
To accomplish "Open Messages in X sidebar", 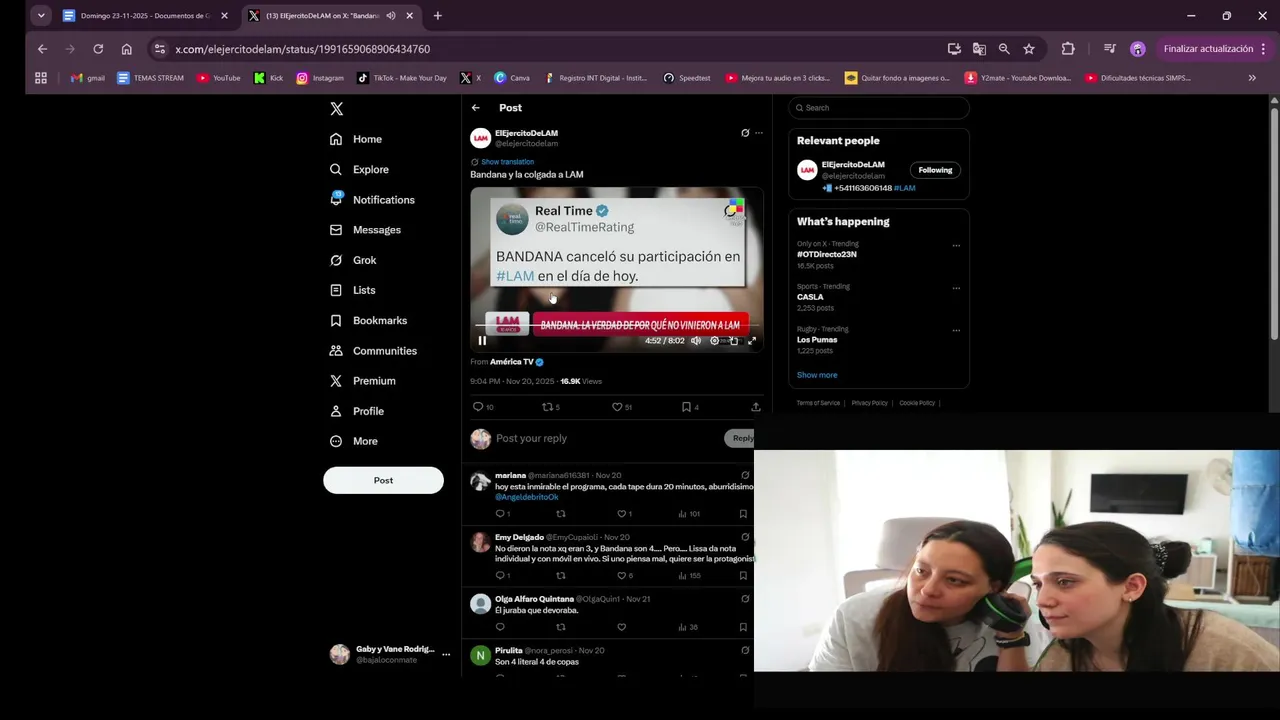I will [x=365, y=230].
